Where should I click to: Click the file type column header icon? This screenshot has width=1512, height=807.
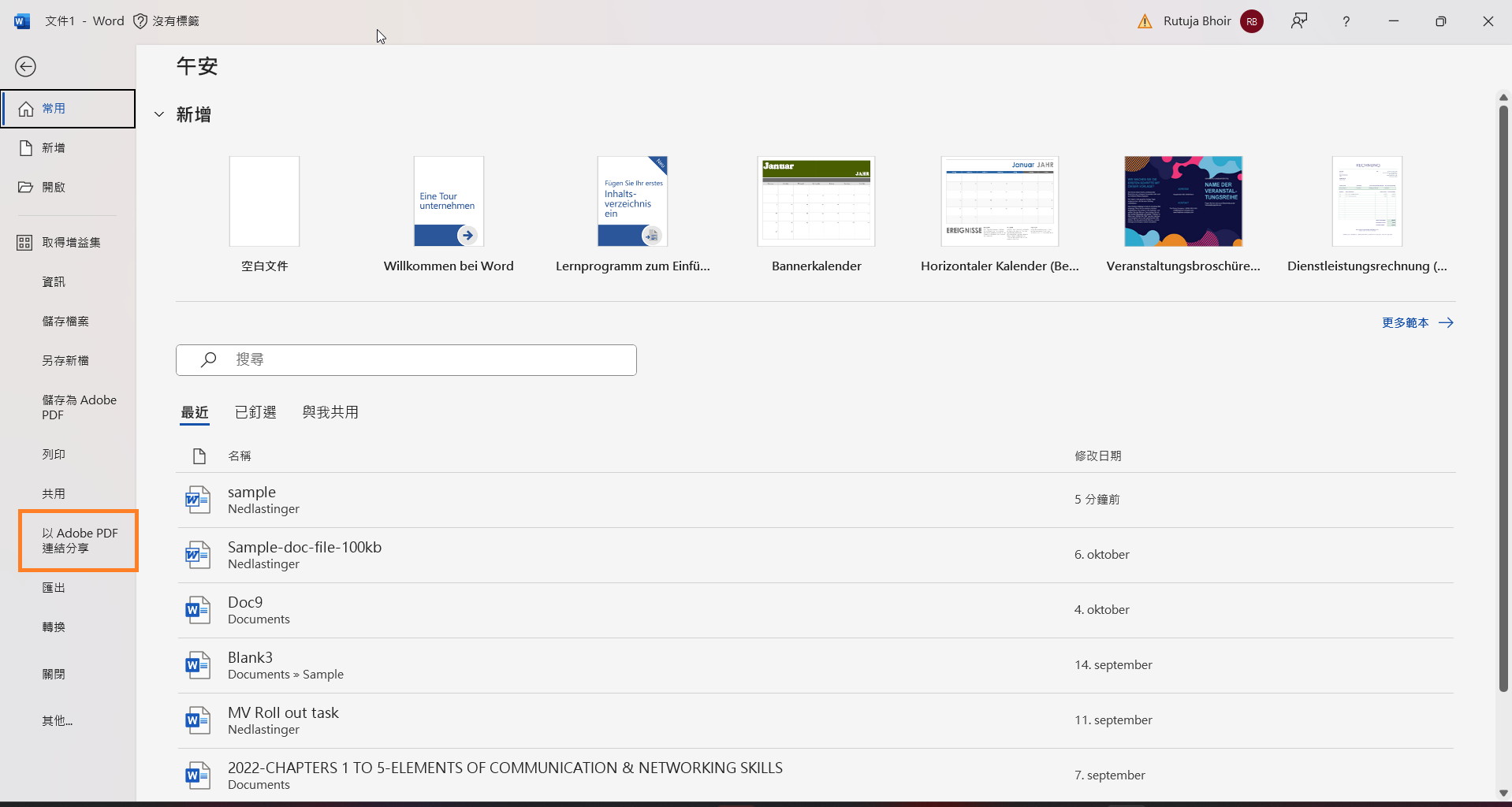point(199,456)
